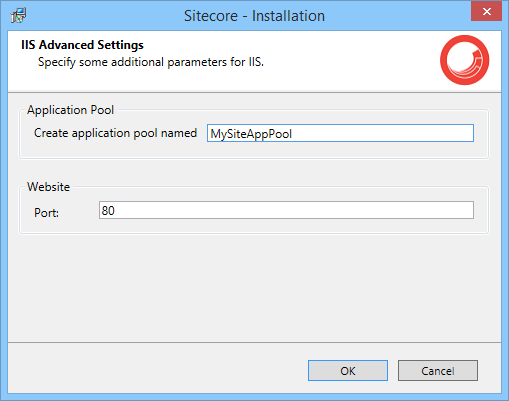Click 'Specify some additional parameters for IIS.' text
The image size is (509, 401).
(x=151, y=62)
